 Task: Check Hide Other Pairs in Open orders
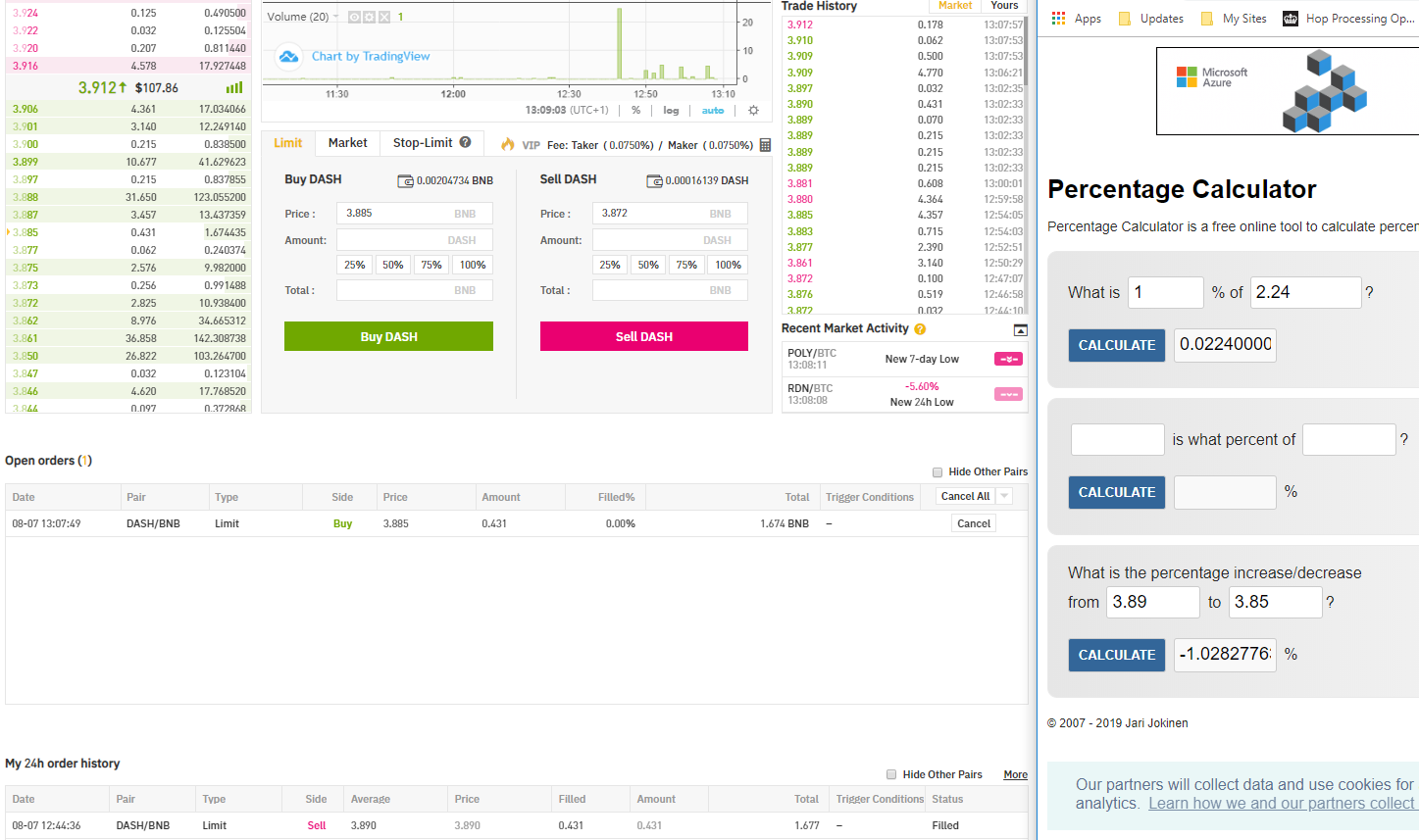click(x=938, y=472)
